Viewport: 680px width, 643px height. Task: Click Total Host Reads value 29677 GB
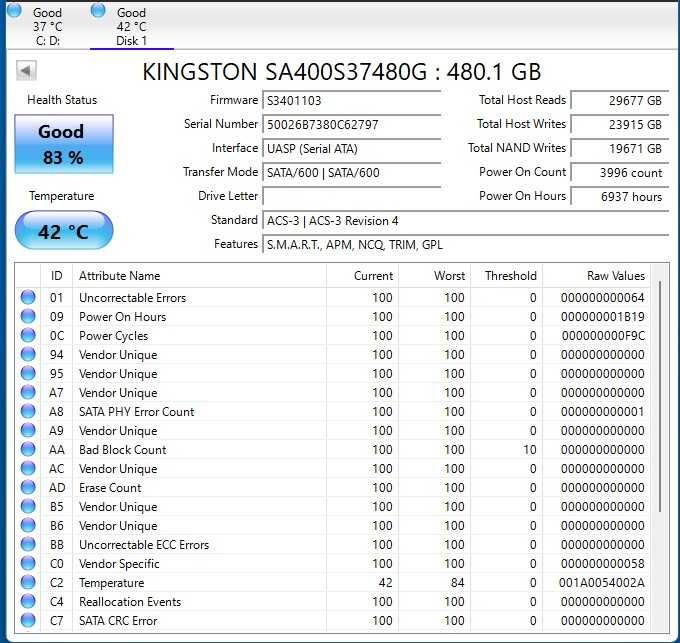(x=620, y=101)
